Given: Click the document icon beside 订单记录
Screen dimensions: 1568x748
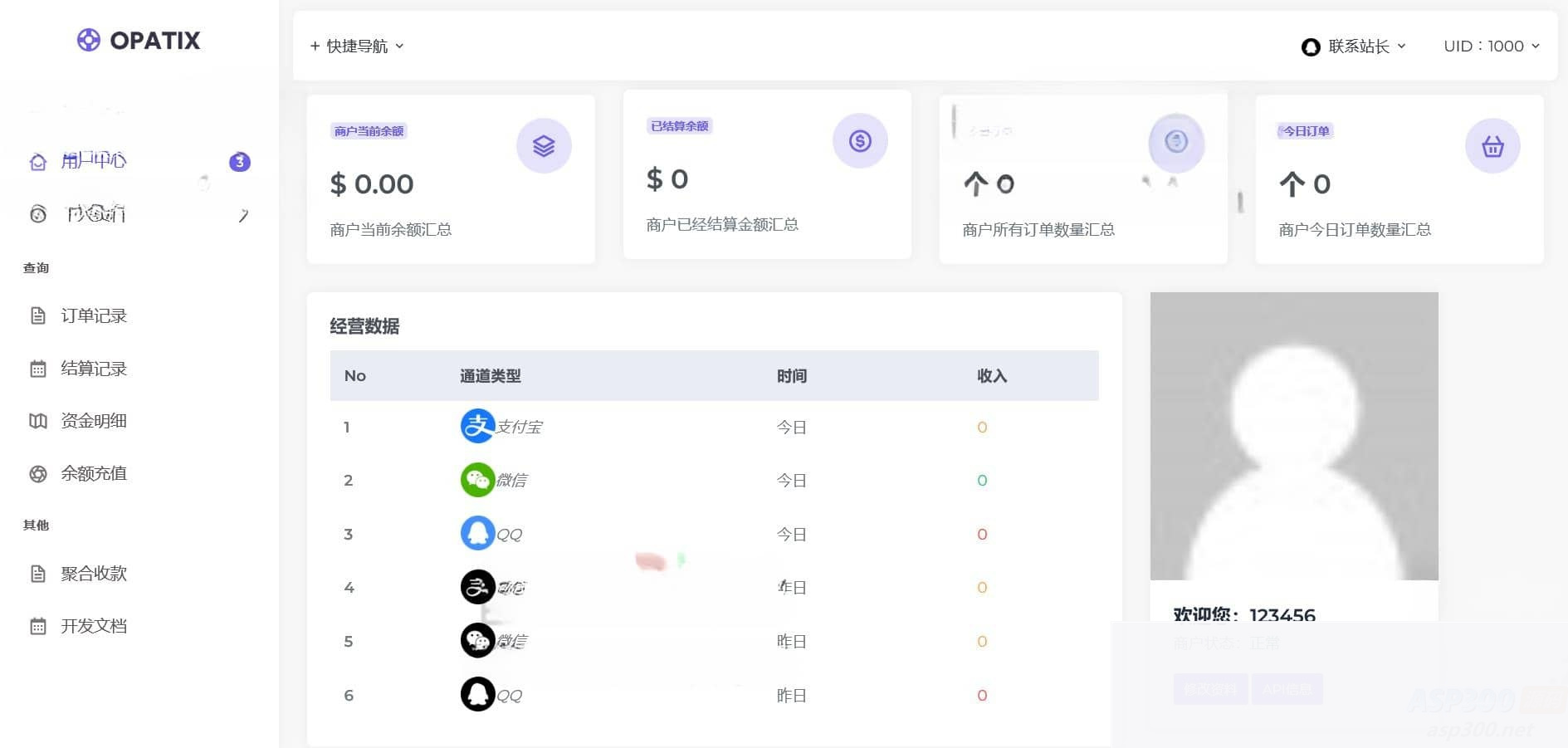Looking at the screenshot, I should click(37, 315).
